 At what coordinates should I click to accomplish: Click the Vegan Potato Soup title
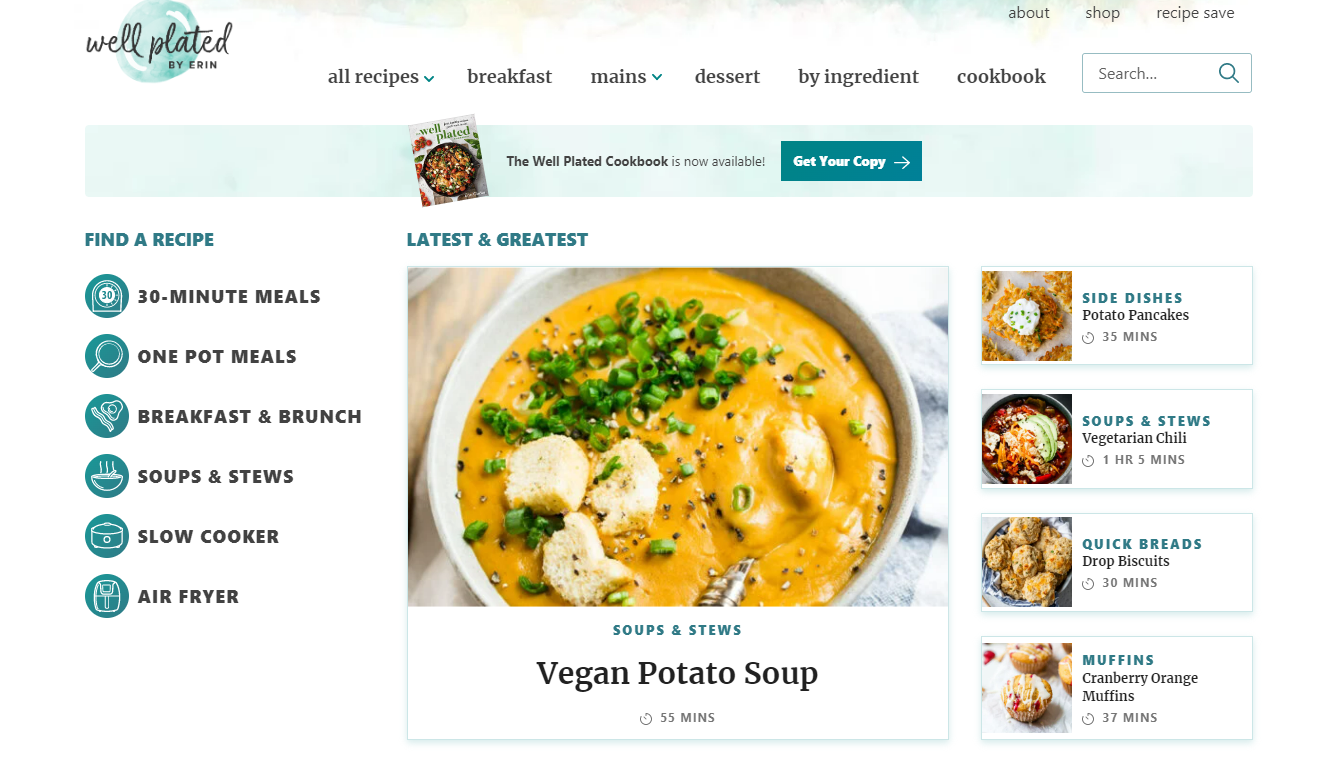coord(677,673)
